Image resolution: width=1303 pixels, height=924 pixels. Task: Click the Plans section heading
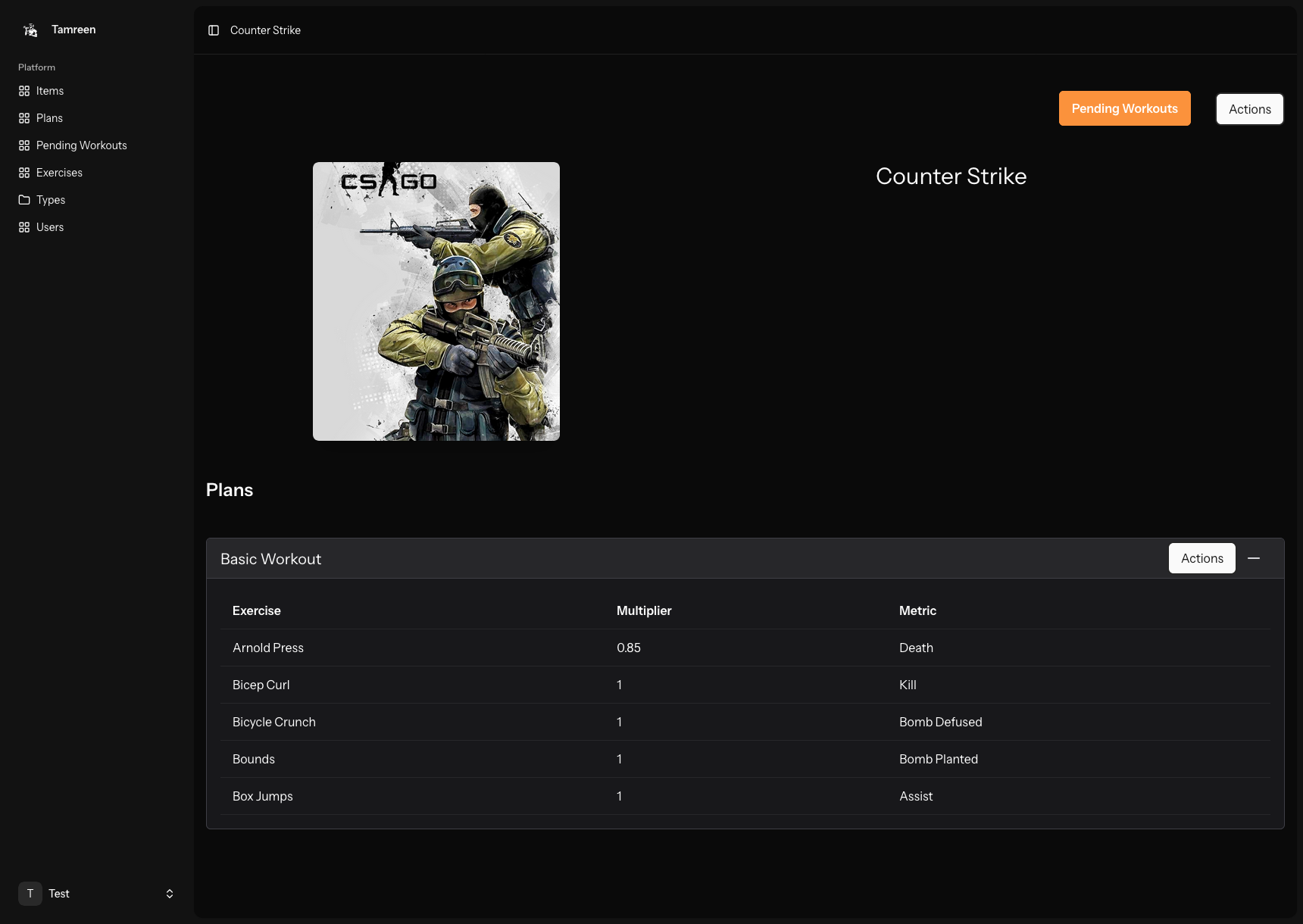(230, 490)
